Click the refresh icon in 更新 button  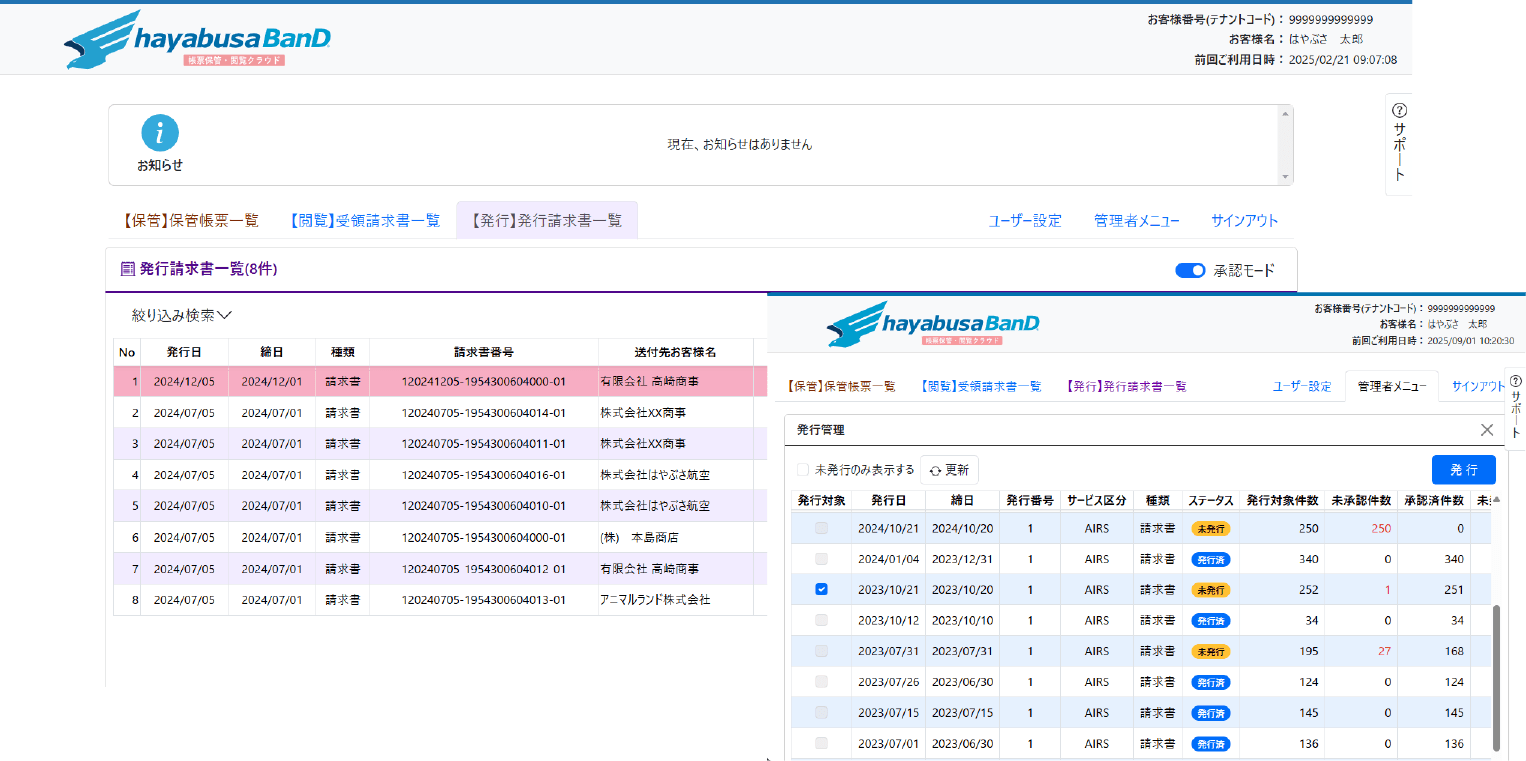pyautogui.click(x=935, y=470)
